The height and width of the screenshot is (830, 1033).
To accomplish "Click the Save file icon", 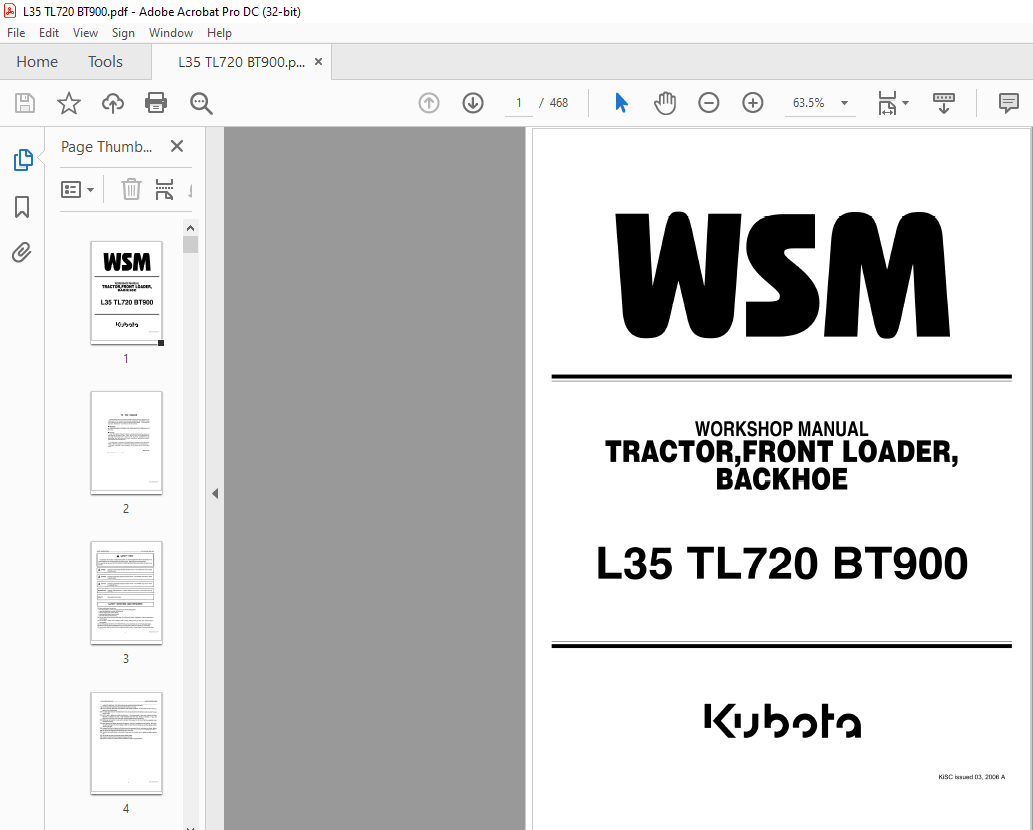I will (25, 103).
